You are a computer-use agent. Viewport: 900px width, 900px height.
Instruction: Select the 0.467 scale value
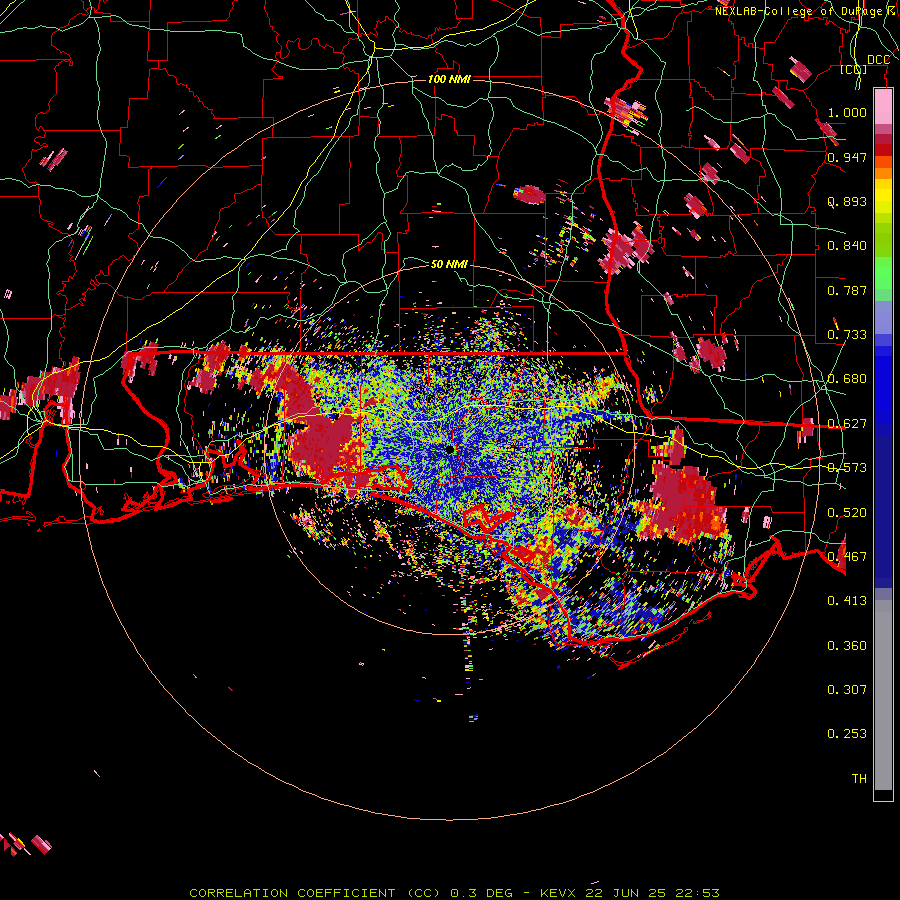tap(847, 556)
